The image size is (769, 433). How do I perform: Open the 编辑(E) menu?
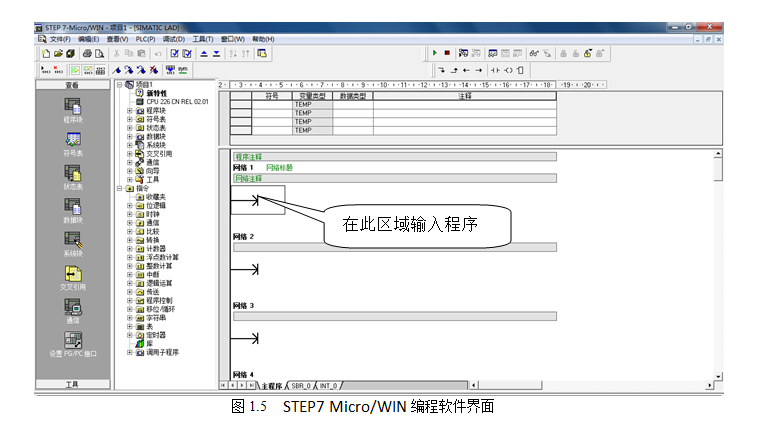tap(88, 39)
